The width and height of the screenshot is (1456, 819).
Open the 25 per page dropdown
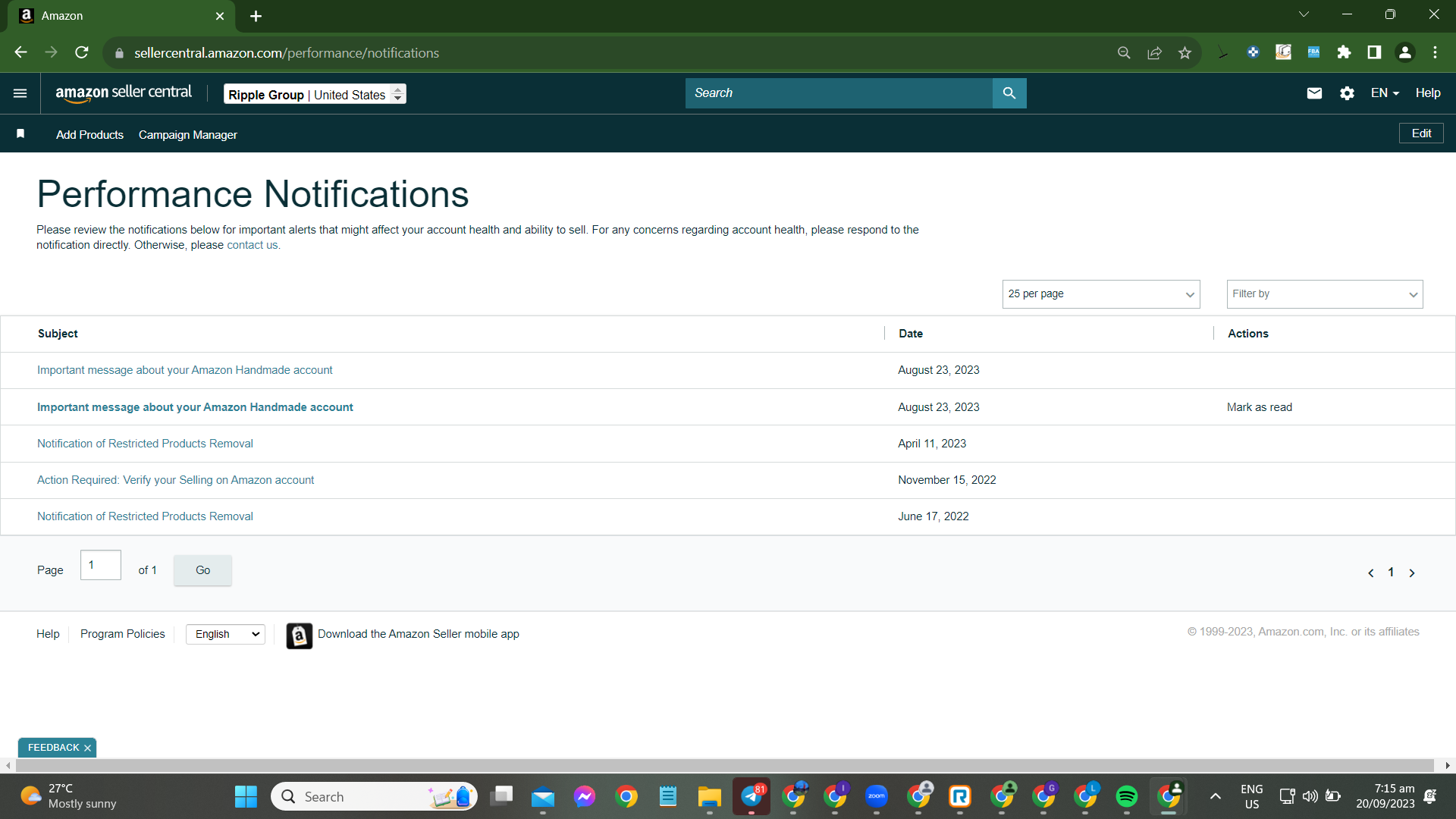point(1101,294)
